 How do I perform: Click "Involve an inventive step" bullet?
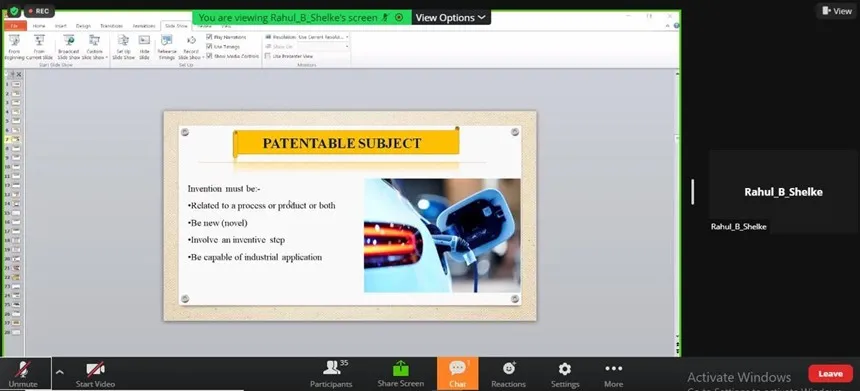click(x=236, y=240)
